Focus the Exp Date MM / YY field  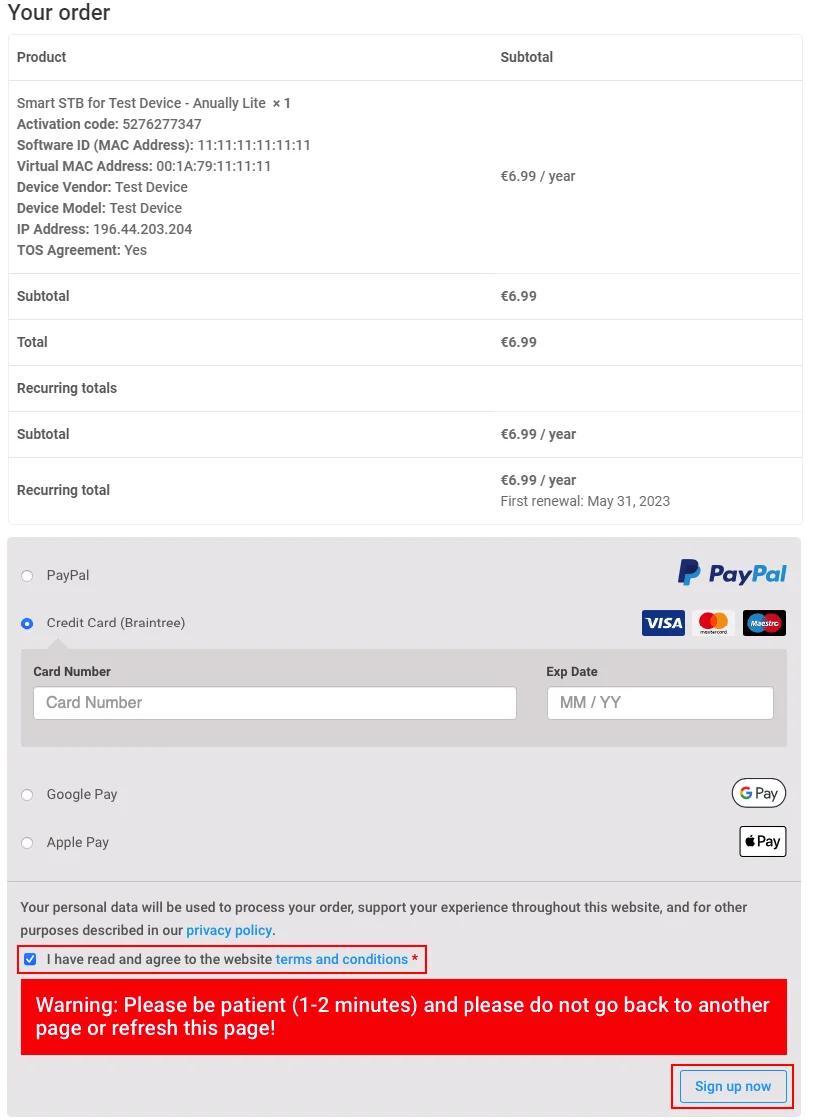(x=660, y=703)
